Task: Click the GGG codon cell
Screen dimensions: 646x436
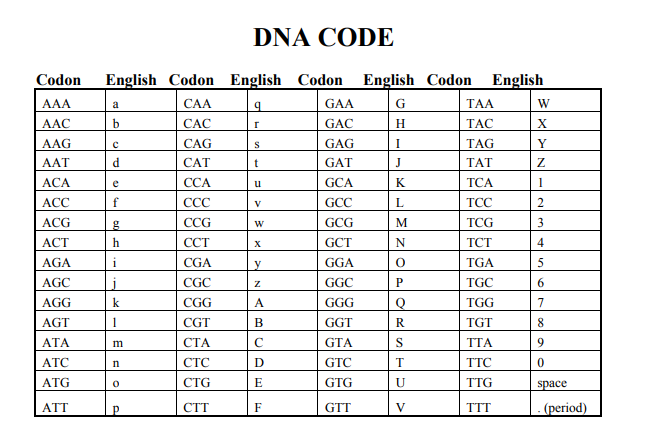Action: click(340, 302)
